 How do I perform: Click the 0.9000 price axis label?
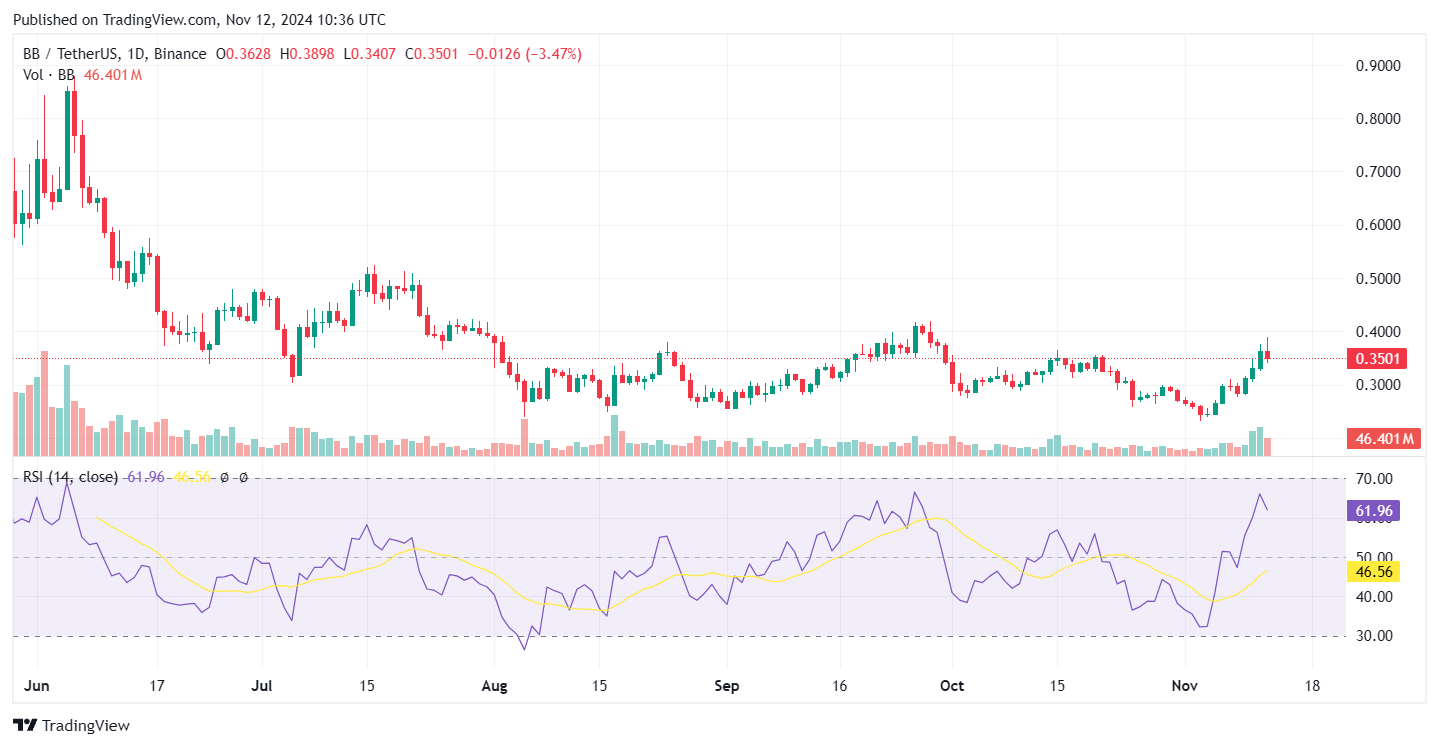(1378, 66)
